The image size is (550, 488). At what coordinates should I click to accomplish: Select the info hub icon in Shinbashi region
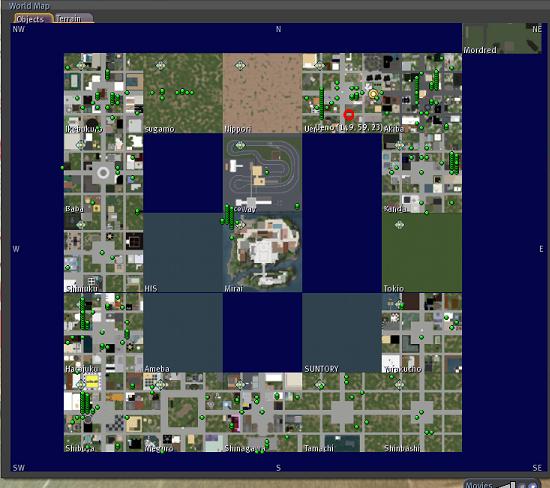coord(399,385)
